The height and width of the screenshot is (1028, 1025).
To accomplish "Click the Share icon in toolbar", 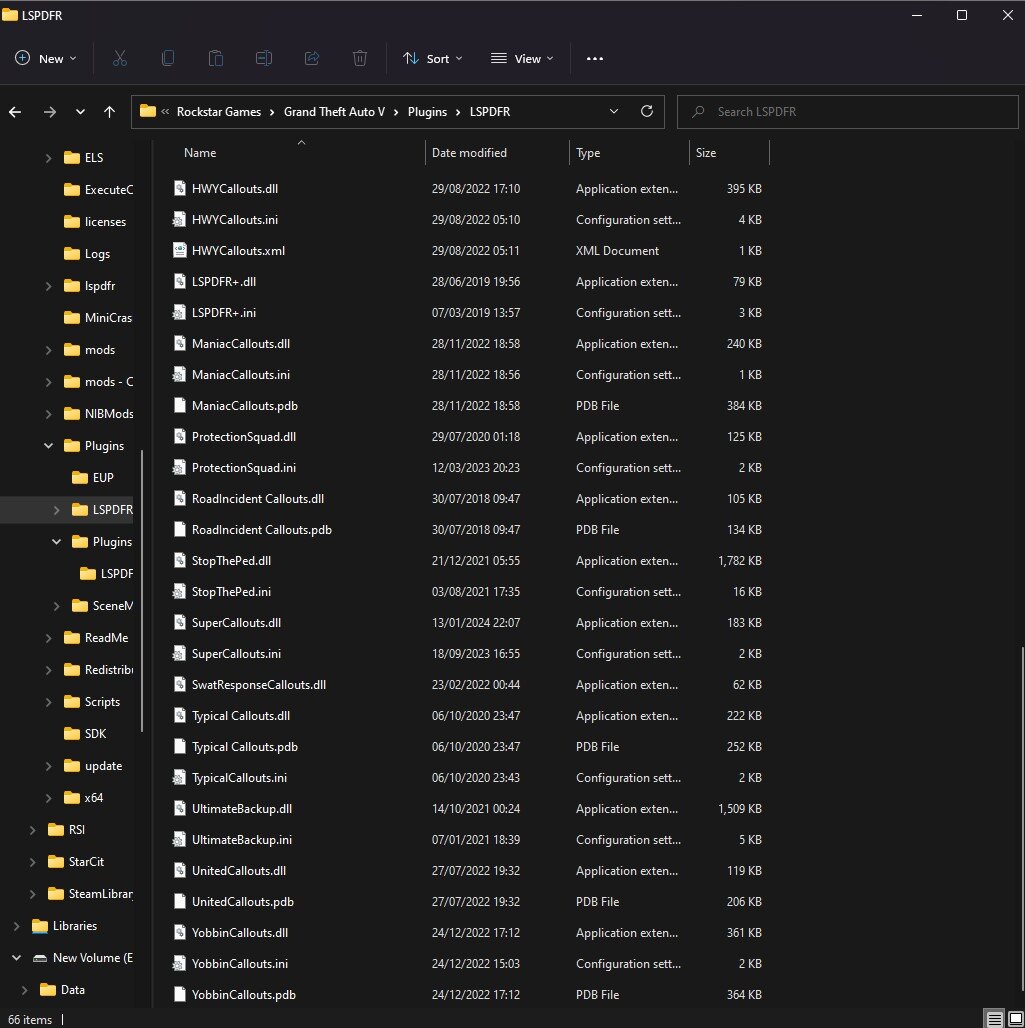I will (312, 59).
